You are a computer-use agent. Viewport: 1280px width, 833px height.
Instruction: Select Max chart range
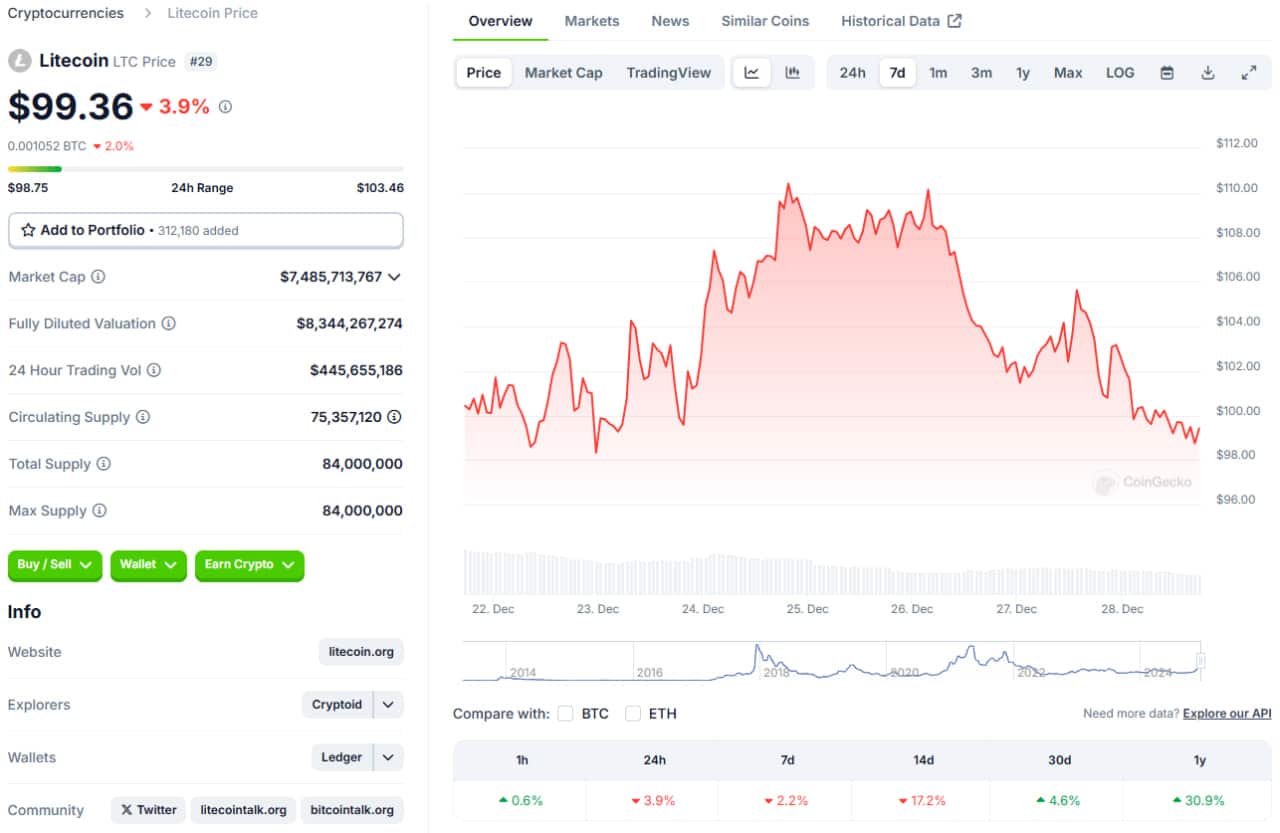point(1068,73)
